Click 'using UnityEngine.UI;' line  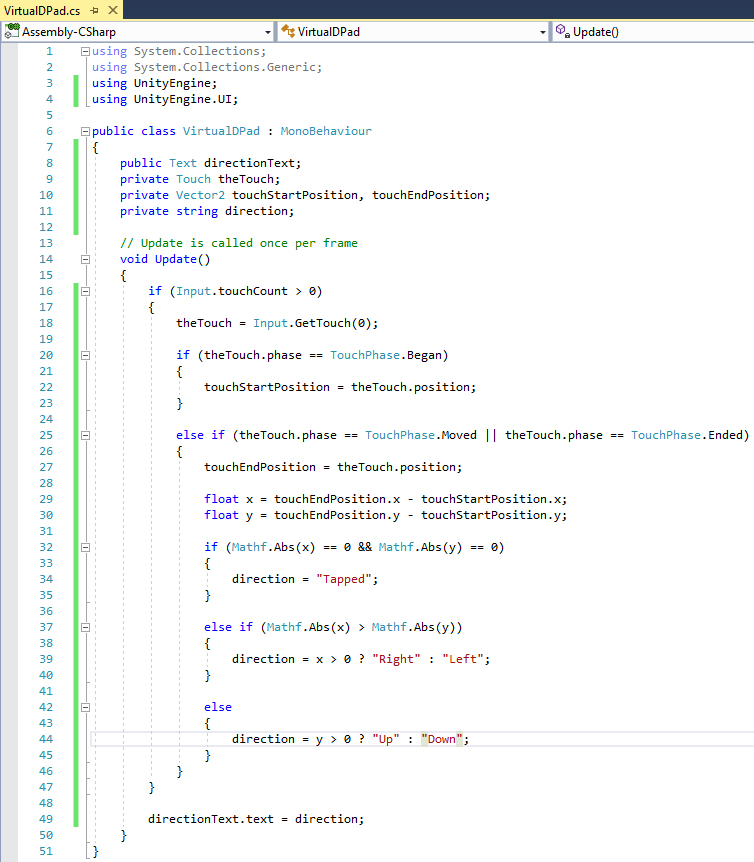(165, 100)
